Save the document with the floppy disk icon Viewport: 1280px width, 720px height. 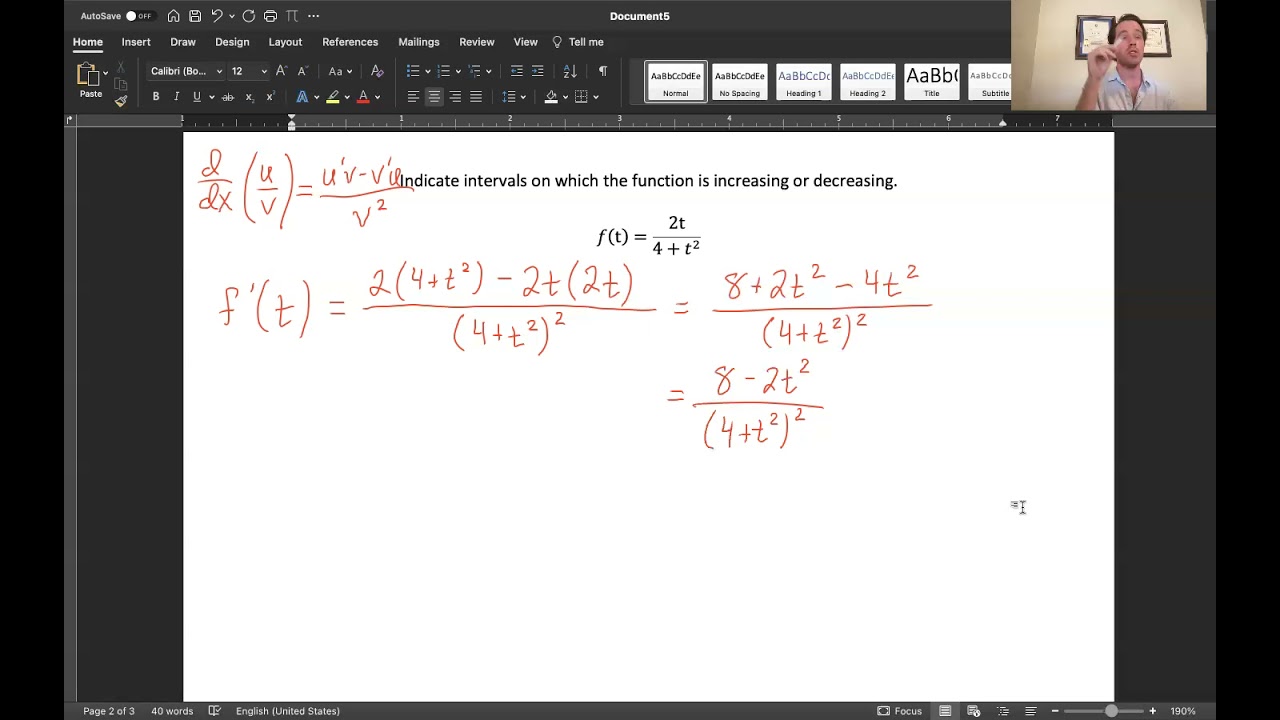[x=195, y=16]
